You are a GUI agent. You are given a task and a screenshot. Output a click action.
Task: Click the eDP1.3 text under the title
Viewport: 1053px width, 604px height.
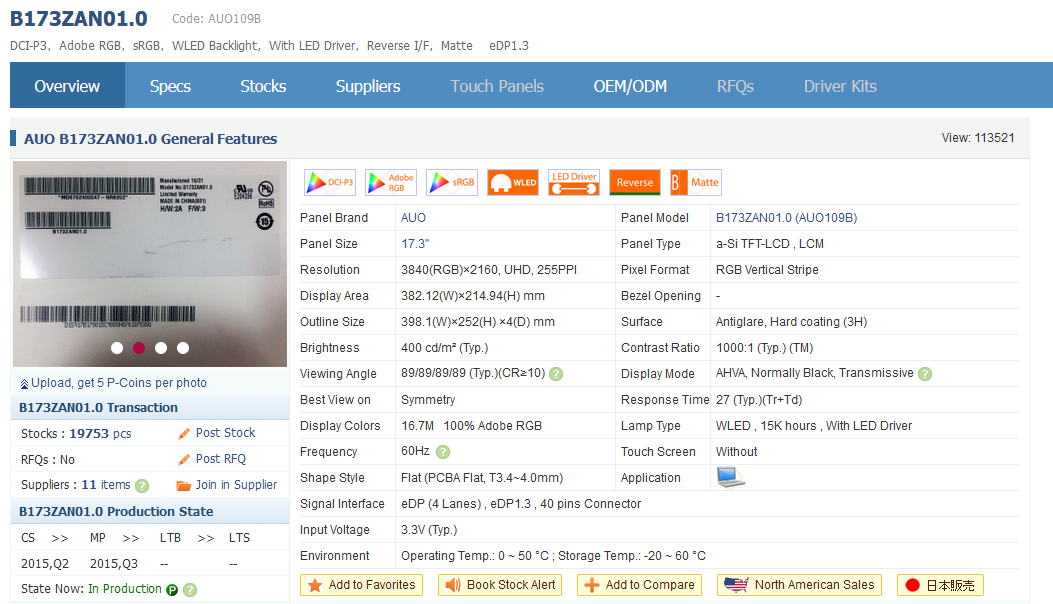click(x=509, y=46)
